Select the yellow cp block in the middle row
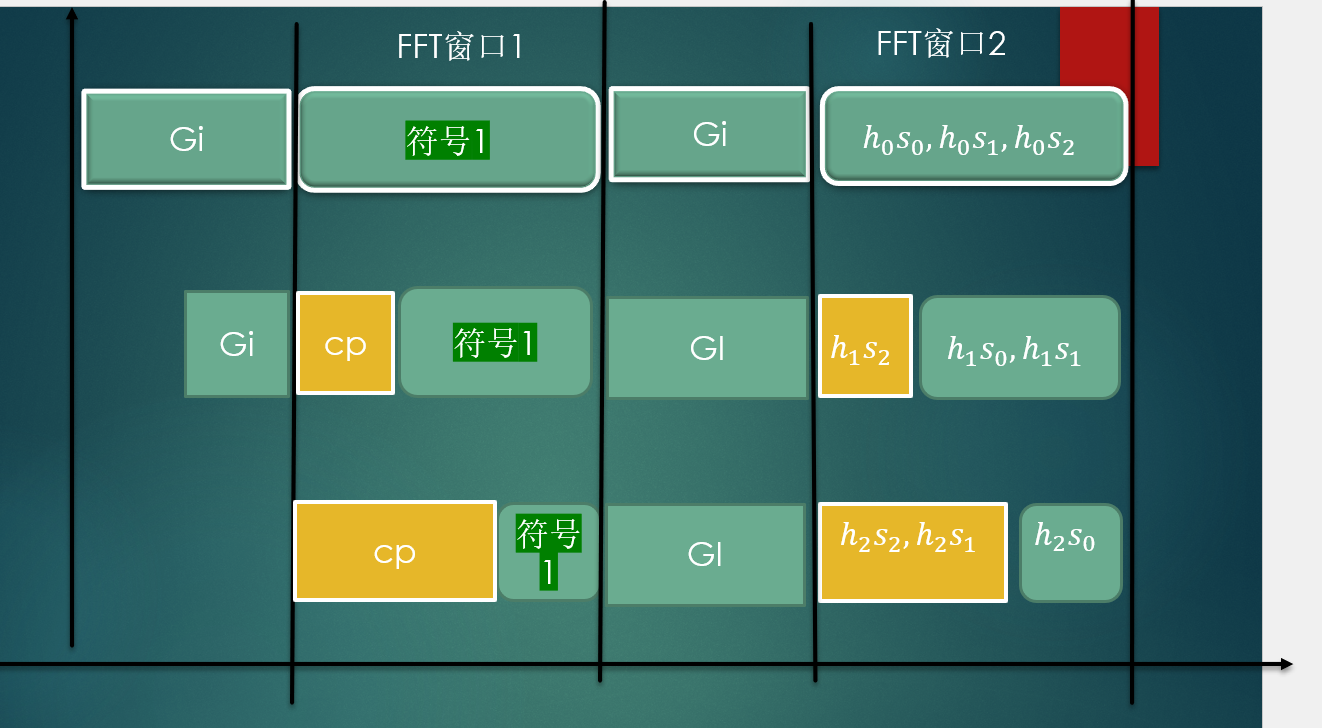Image resolution: width=1322 pixels, height=728 pixels. [x=345, y=342]
